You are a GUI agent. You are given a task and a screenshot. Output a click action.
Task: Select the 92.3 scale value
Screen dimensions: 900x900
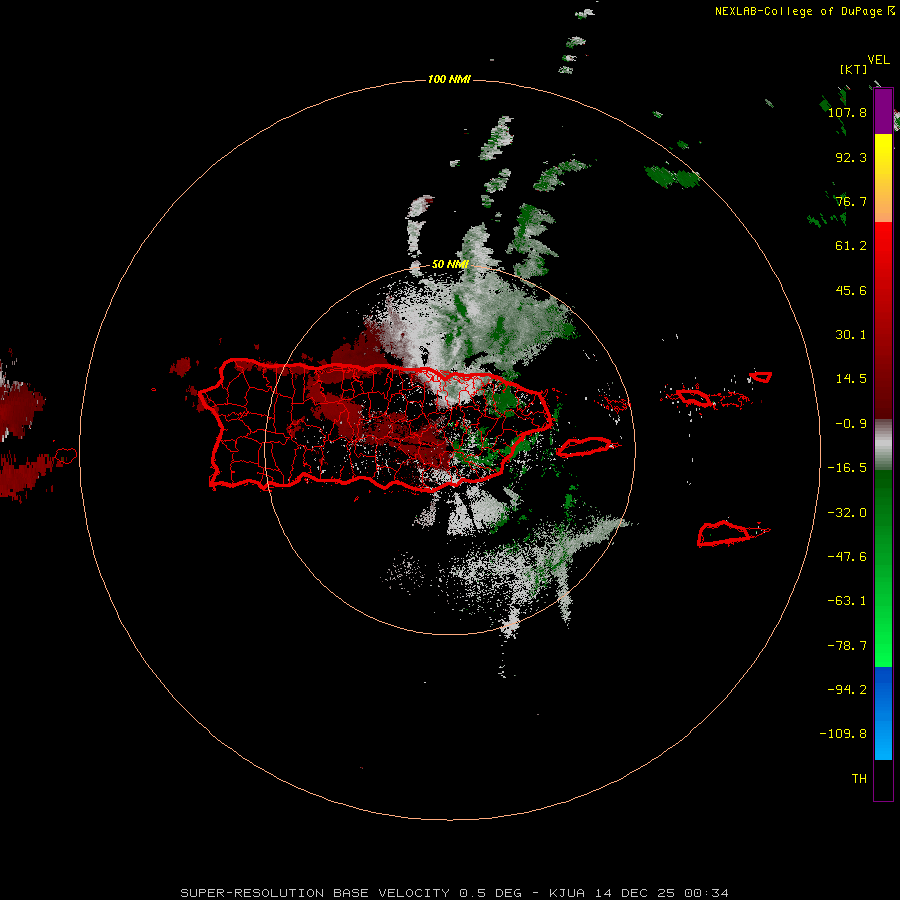point(851,157)
